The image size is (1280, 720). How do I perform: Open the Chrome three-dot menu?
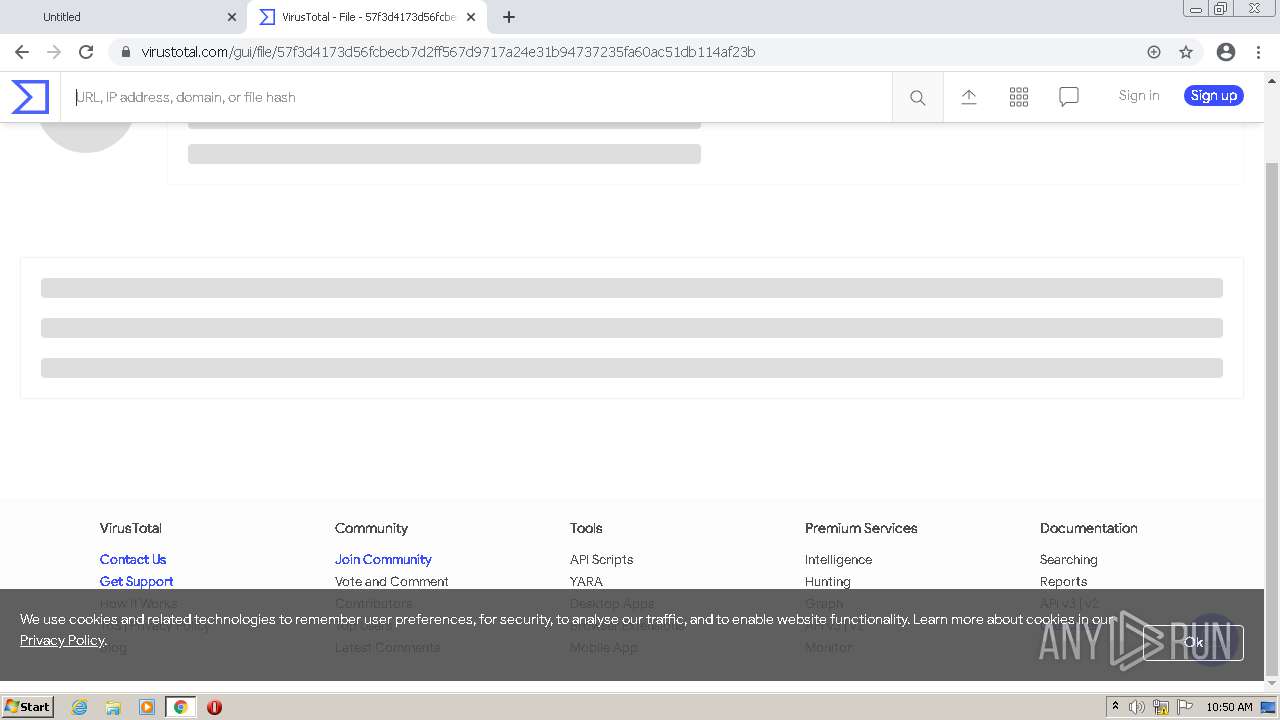(x=1258, y=52)
